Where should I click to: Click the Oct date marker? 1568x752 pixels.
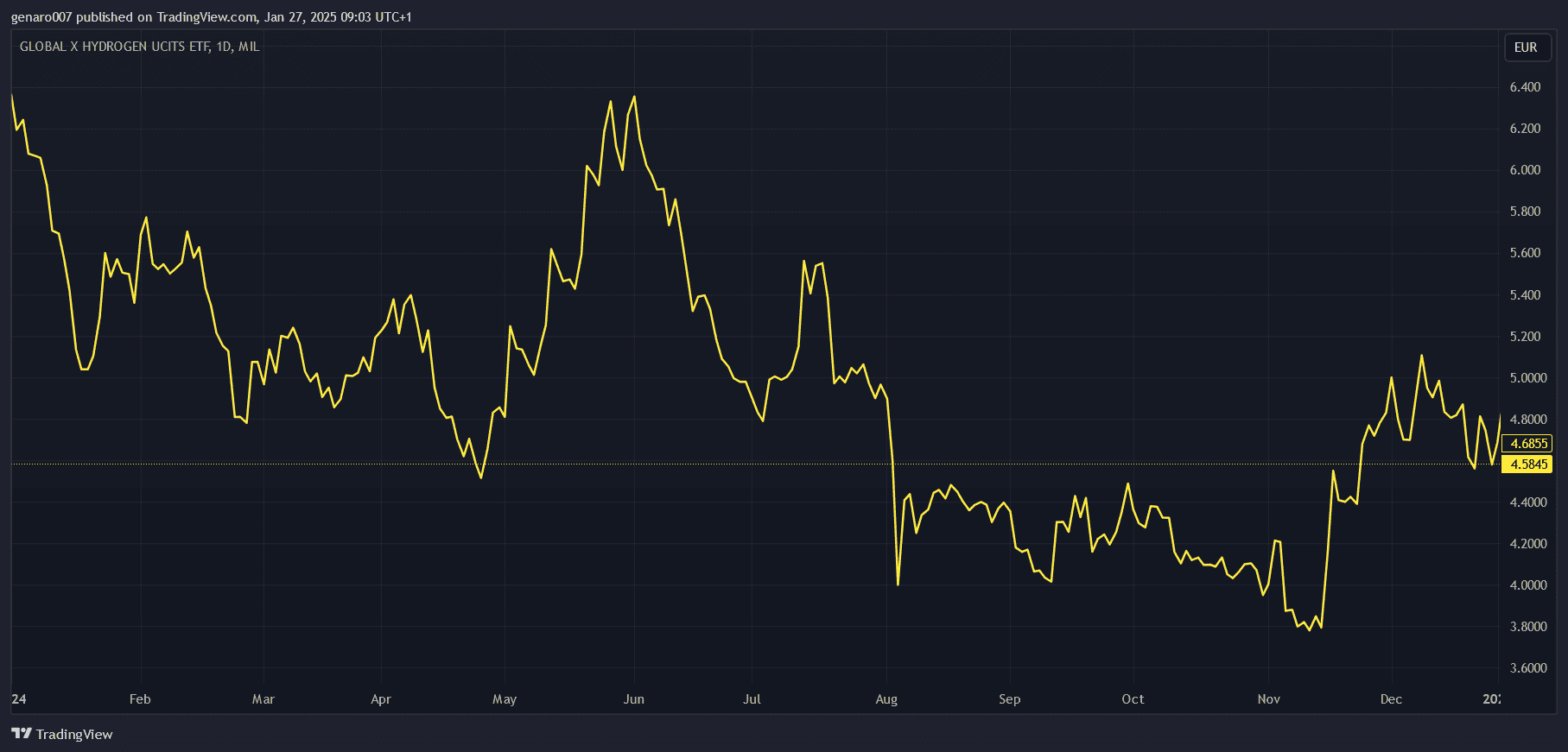1133,699
